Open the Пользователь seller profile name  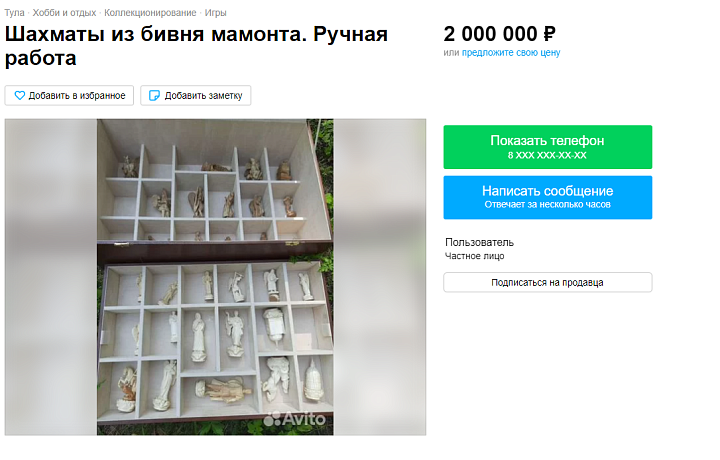pos(479,242)
